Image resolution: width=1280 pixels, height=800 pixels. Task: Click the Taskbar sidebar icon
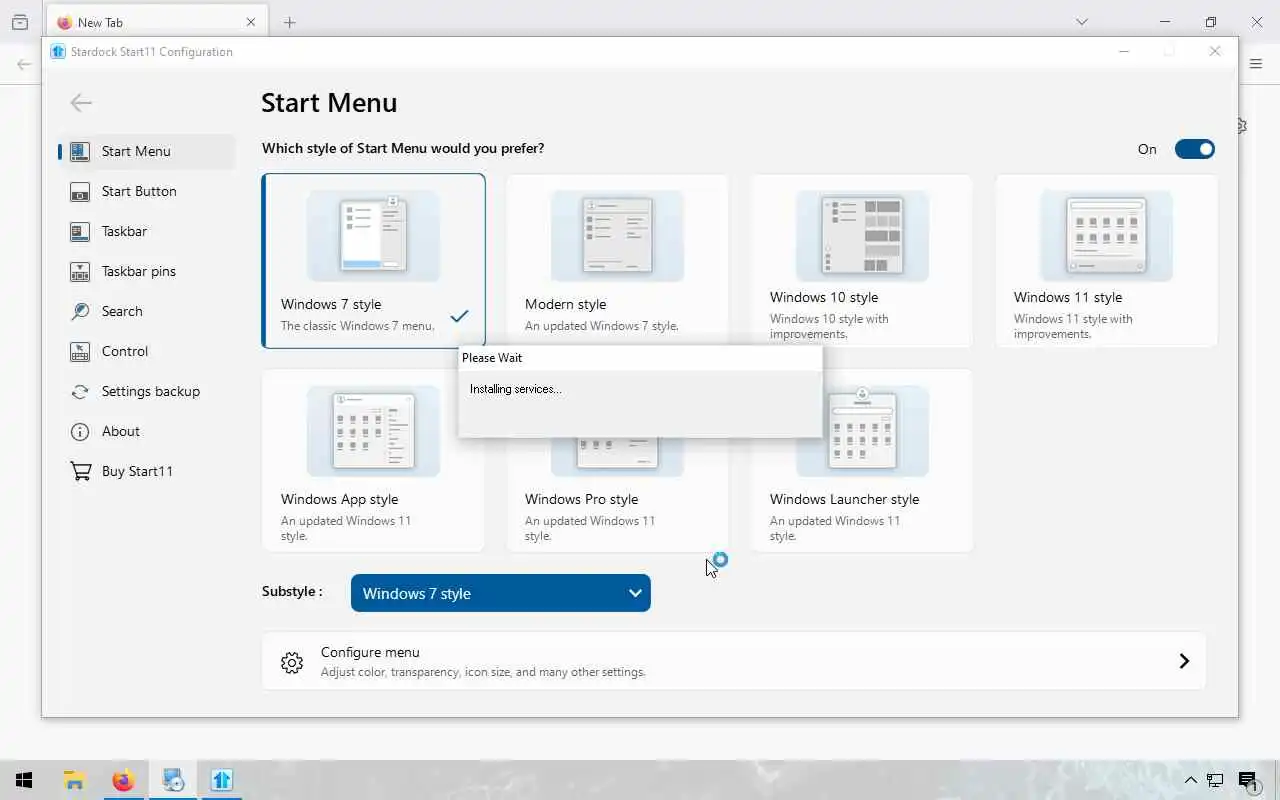(x=80, y=231)
